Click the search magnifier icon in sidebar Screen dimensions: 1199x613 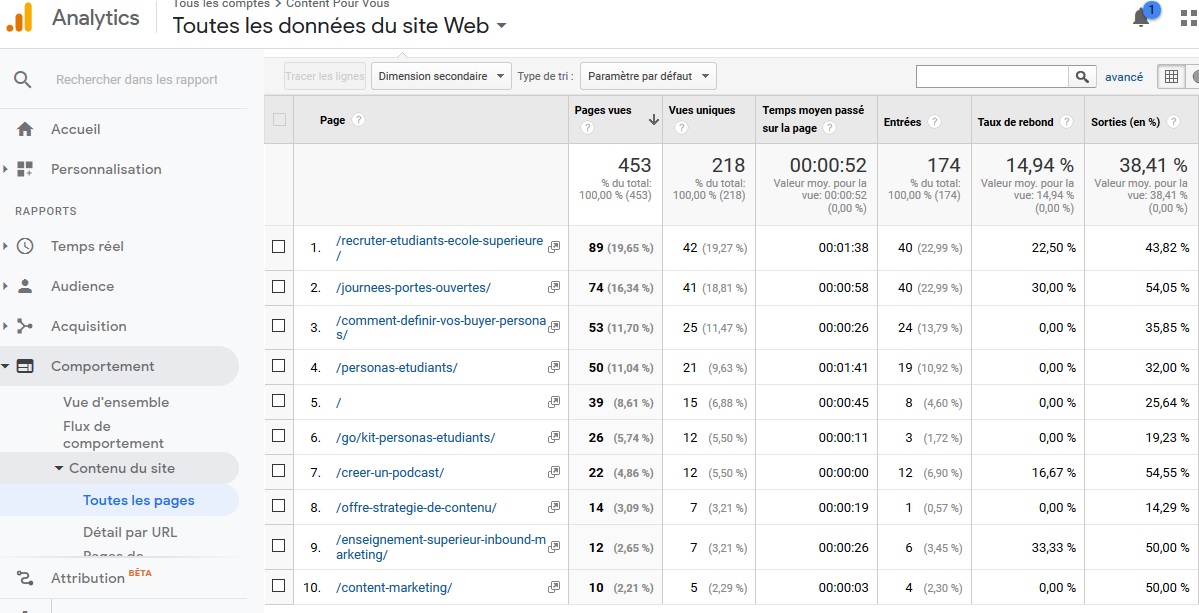pyautogui.click(x=23, y=79)
